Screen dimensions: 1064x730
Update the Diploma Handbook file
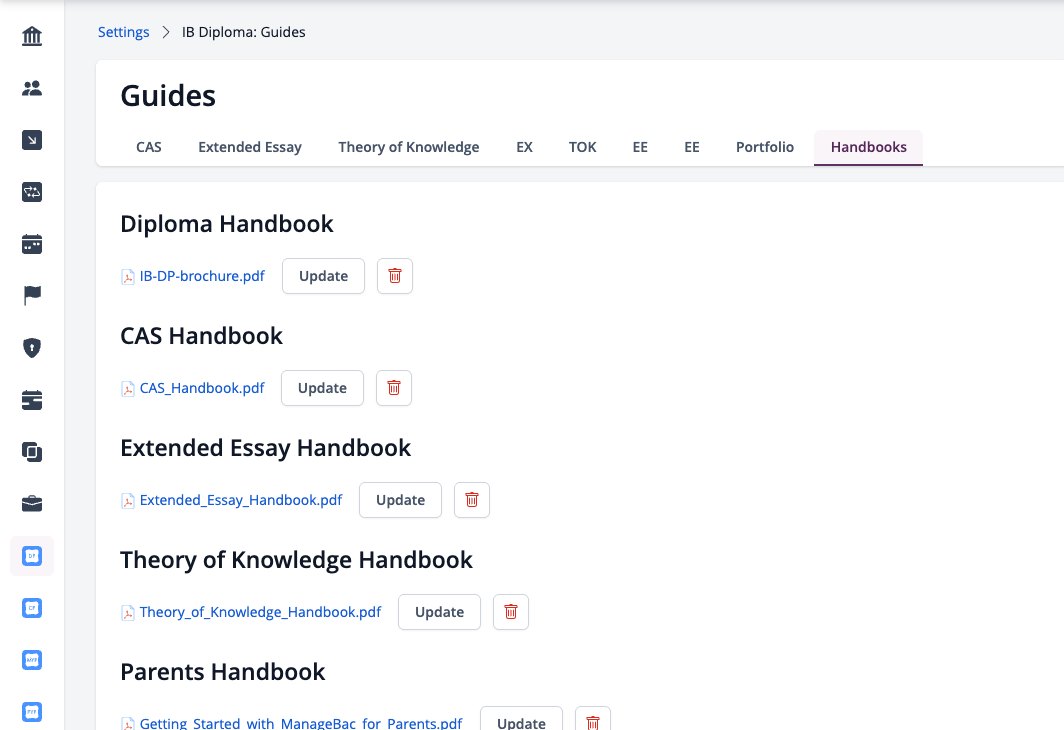(x=323, y=276)
